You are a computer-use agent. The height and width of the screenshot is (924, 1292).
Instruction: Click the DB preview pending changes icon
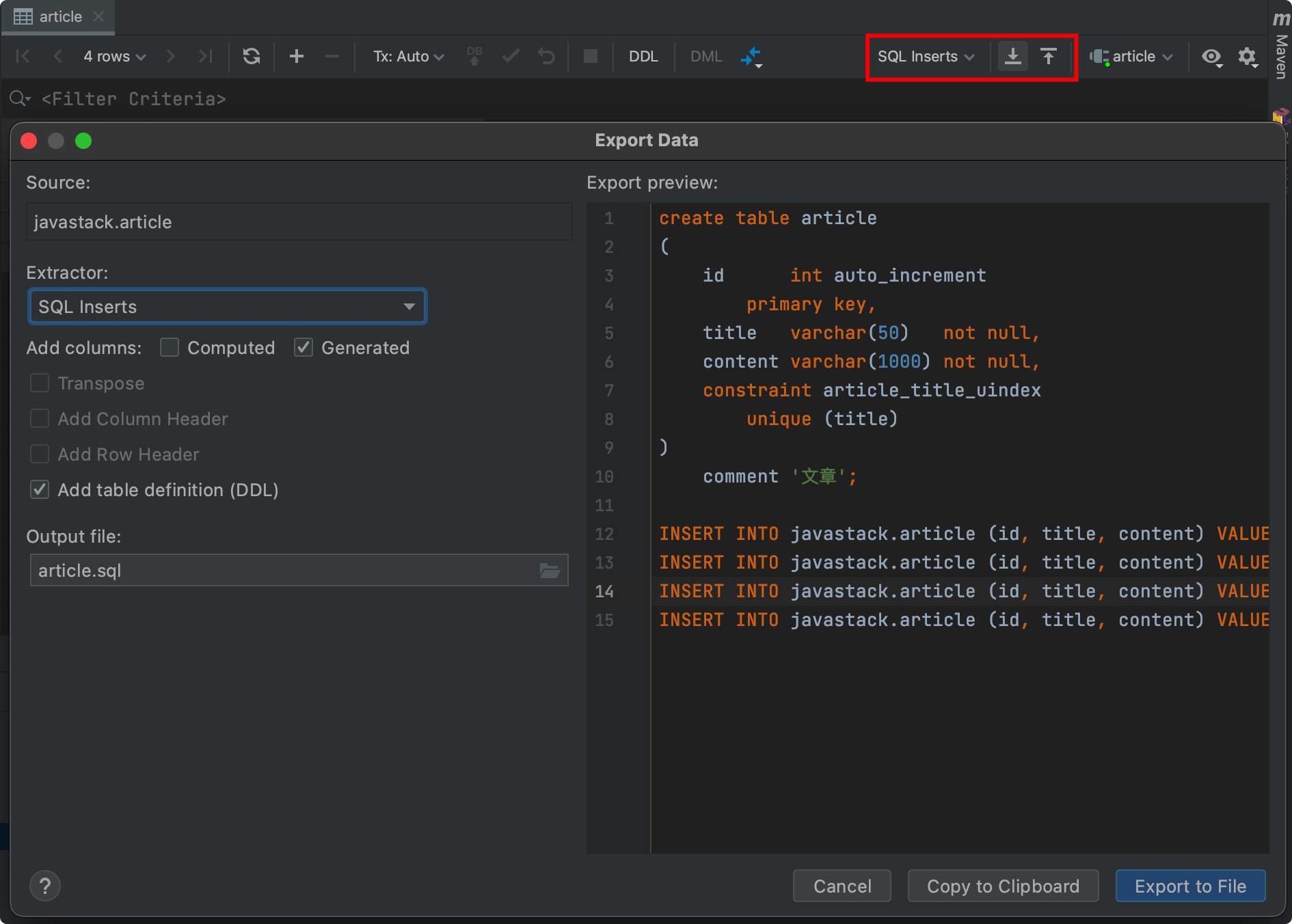click(474, 57)
